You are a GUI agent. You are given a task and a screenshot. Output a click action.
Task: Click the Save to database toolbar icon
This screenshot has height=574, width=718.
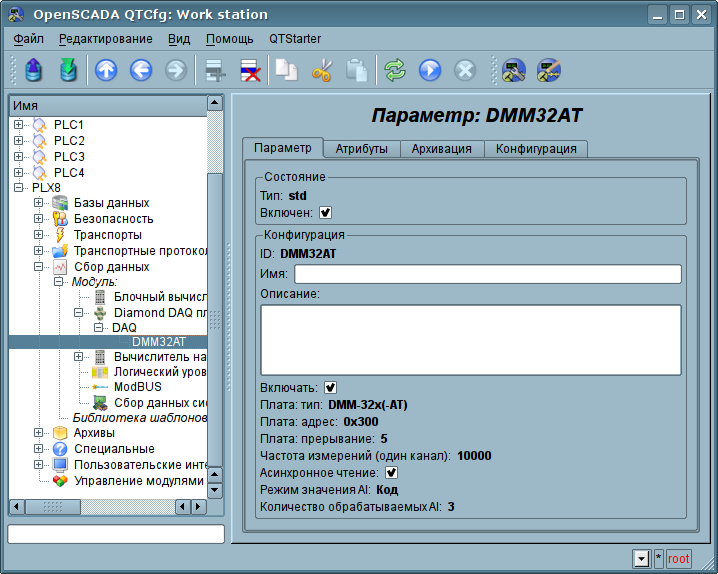pyautogui.click(x=68, y=70)
